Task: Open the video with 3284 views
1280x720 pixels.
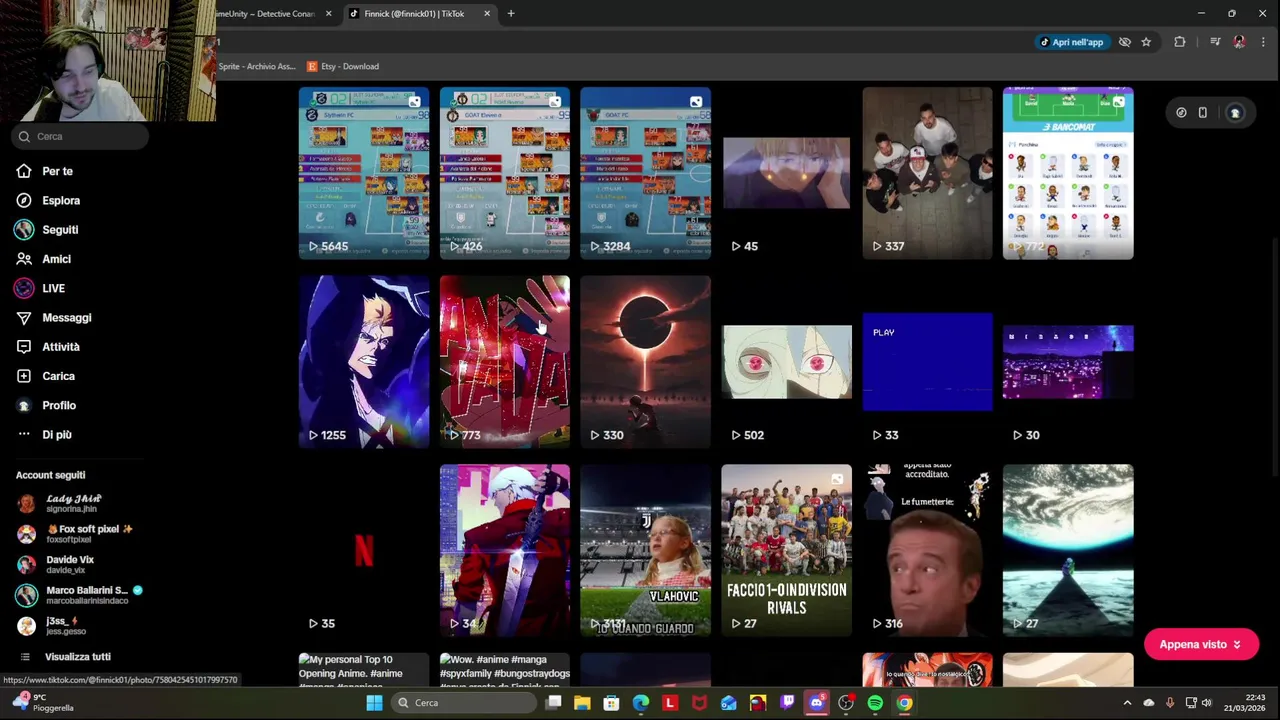Action: coord(646,173)
